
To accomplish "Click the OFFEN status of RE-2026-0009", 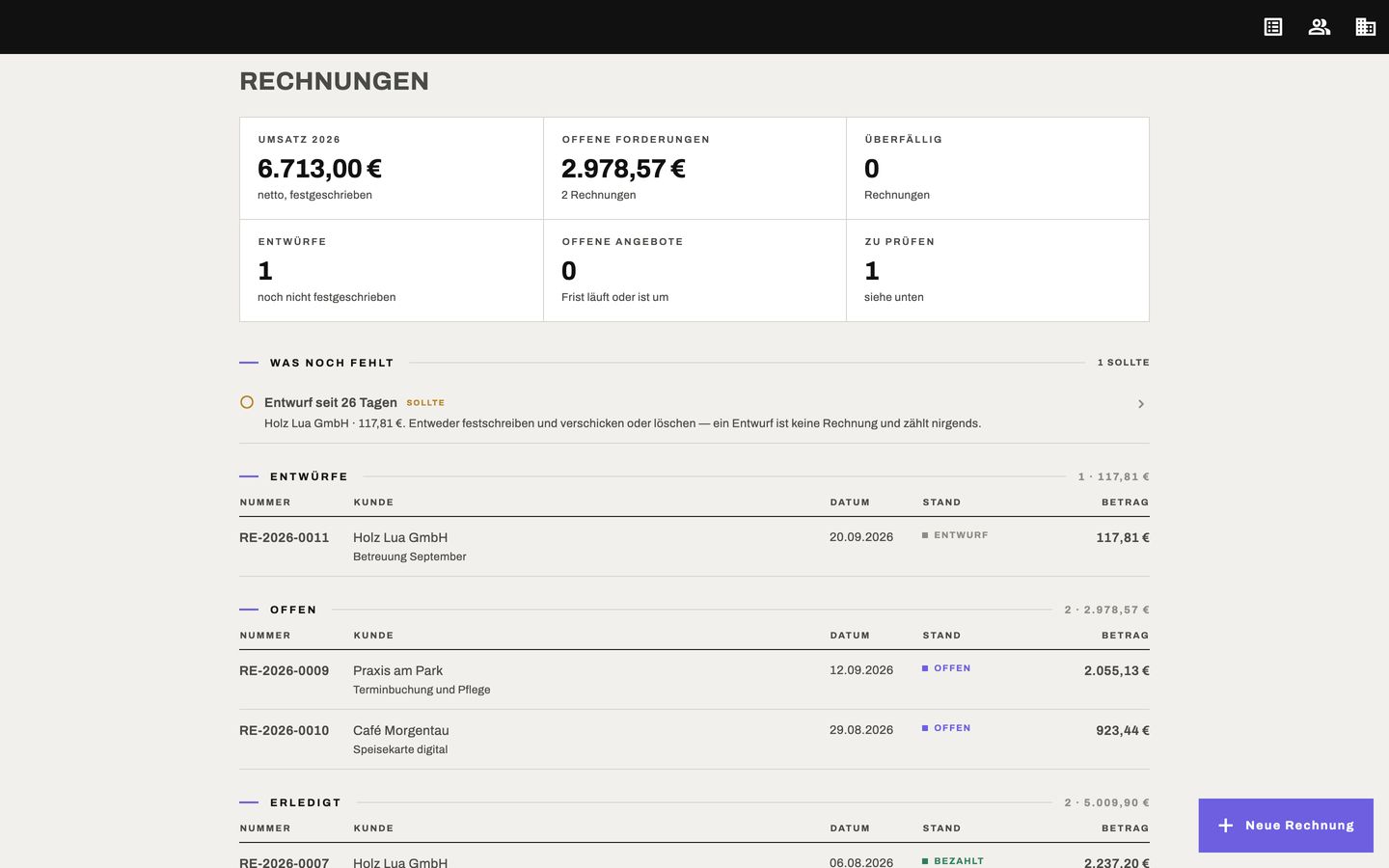I will [x=946, y=668].
